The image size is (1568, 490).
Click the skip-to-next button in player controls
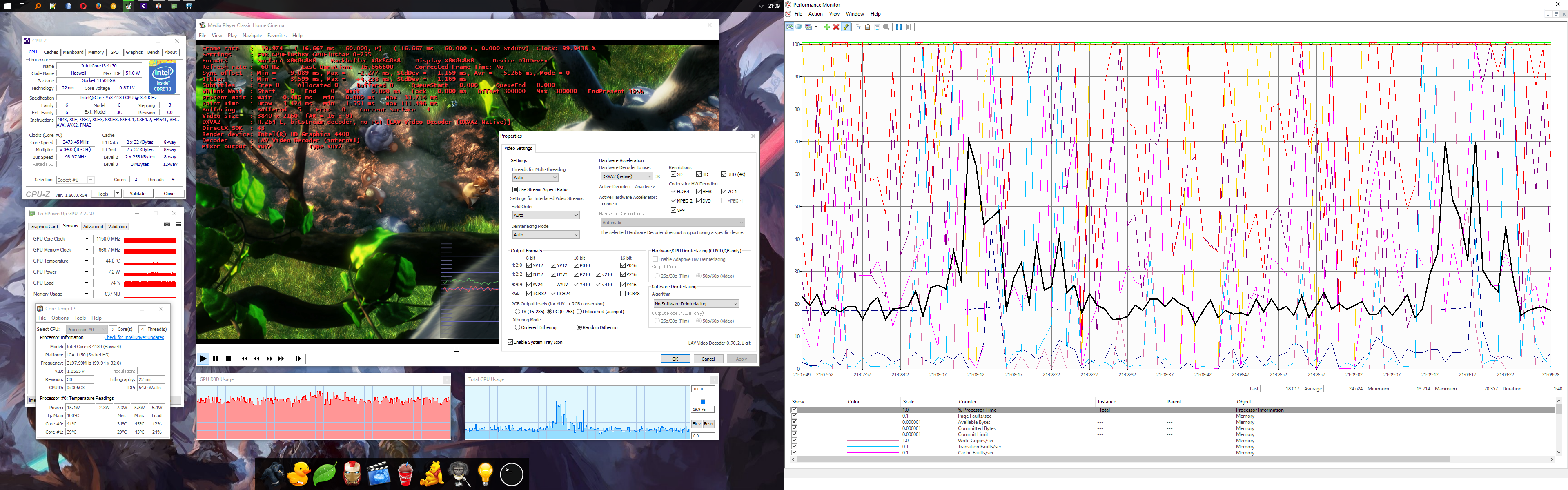pos(282,359)
